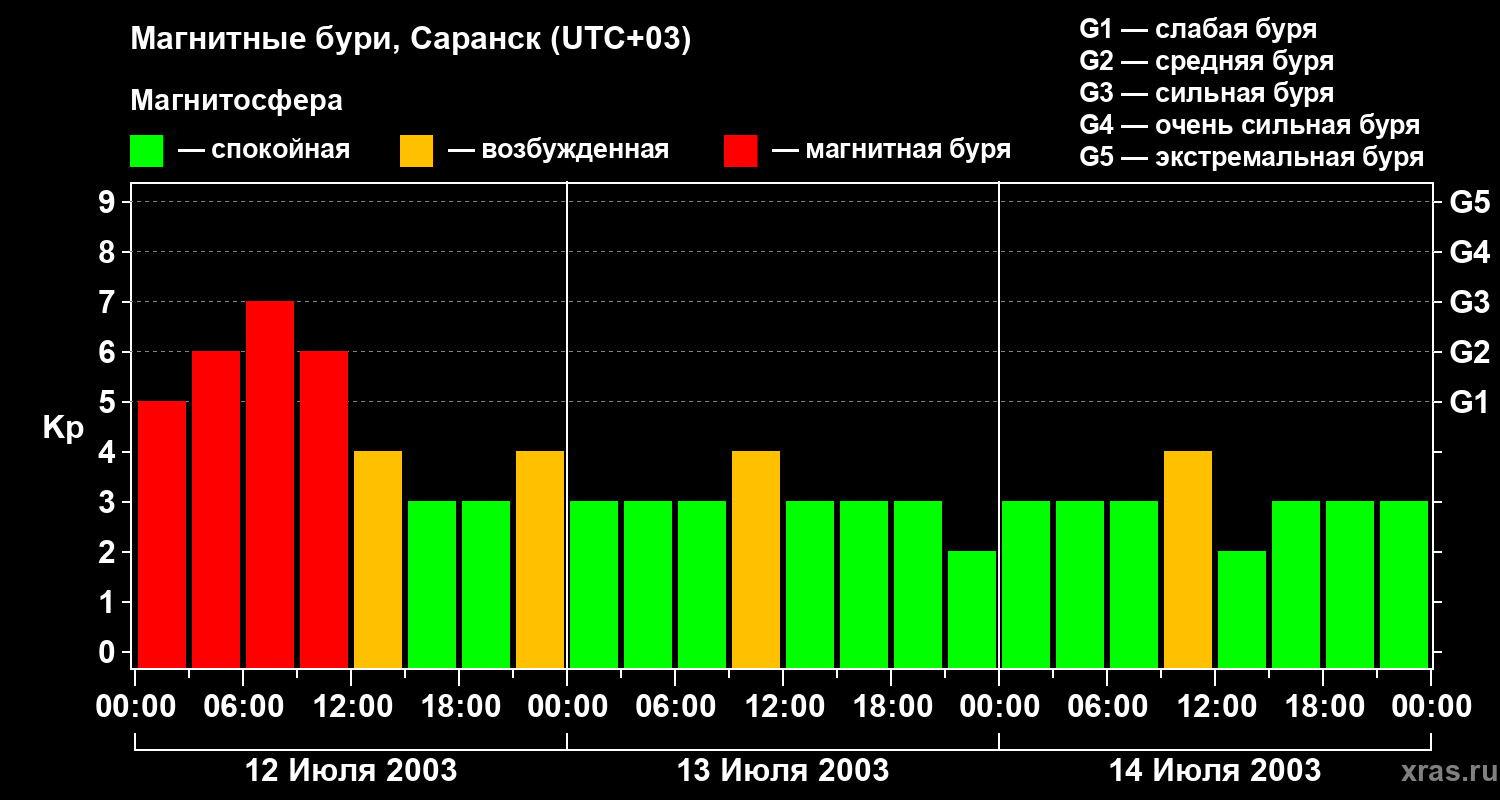The width and height of the screenshot is (1500, 800).
Task: Click the '06:00' tick label above 12 Июля
Action: pos(243,707)
